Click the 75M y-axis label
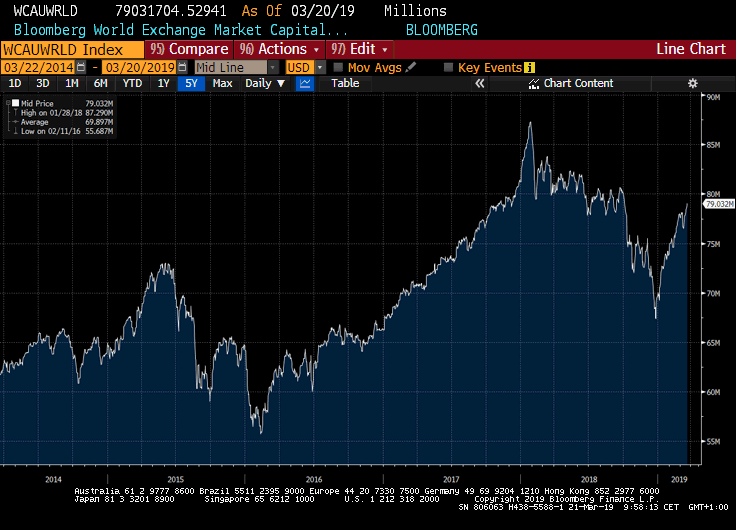This screenshot has height=530, width=736. (x=713, y=244)
